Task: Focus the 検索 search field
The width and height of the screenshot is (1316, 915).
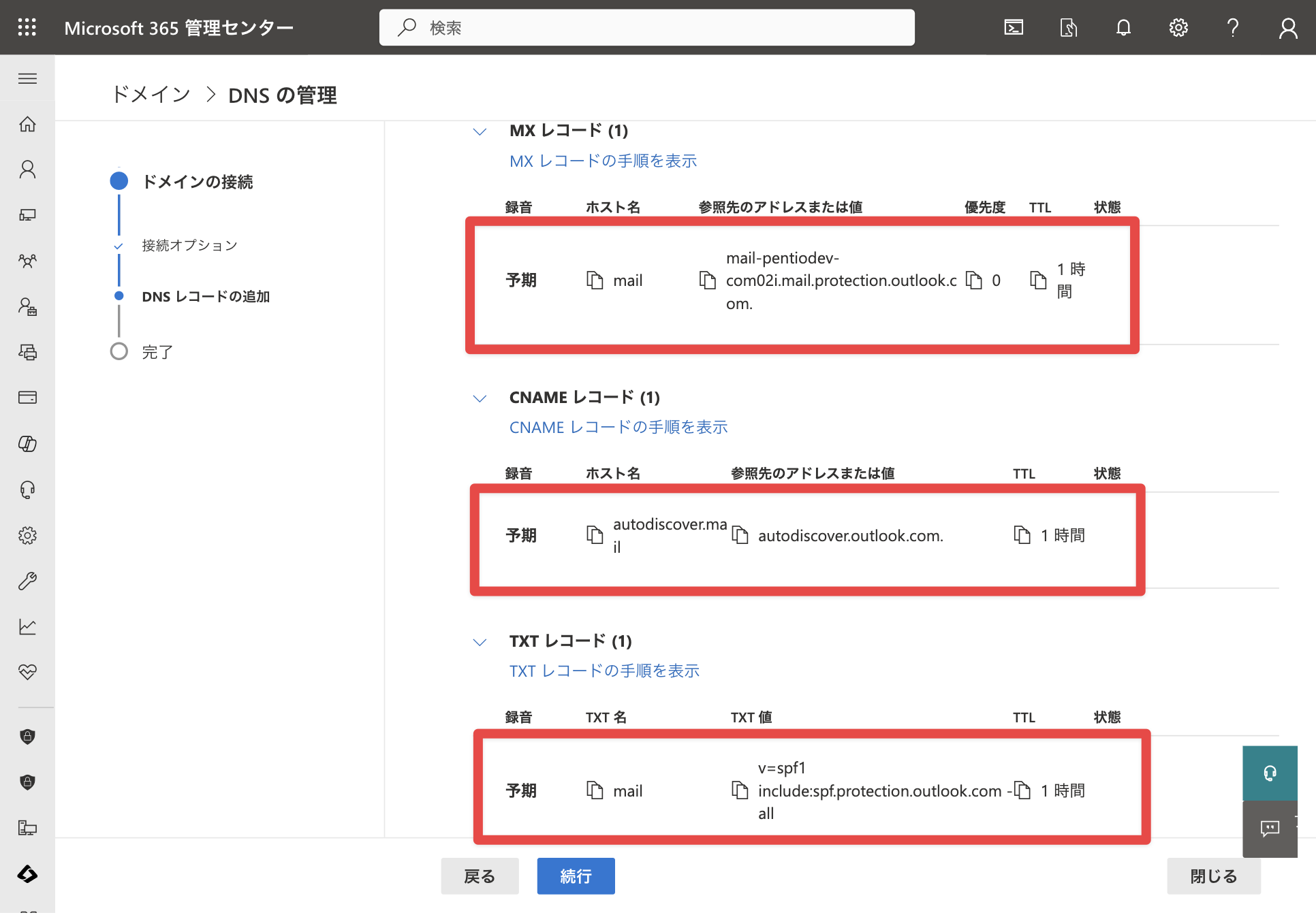Action: [646, 27]
